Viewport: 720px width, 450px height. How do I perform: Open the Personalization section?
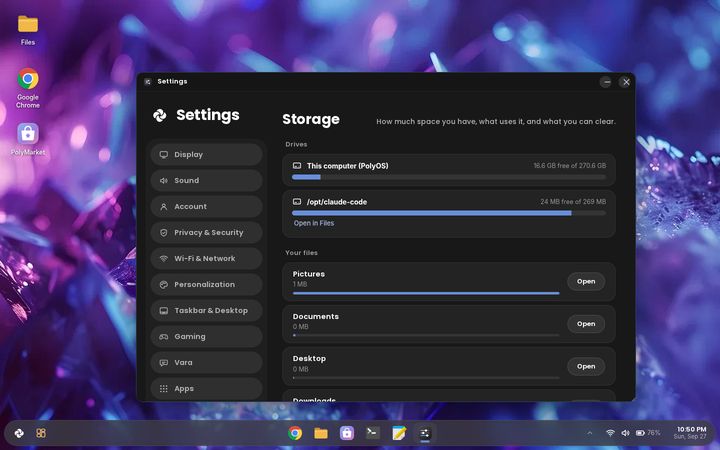[207, 285]
